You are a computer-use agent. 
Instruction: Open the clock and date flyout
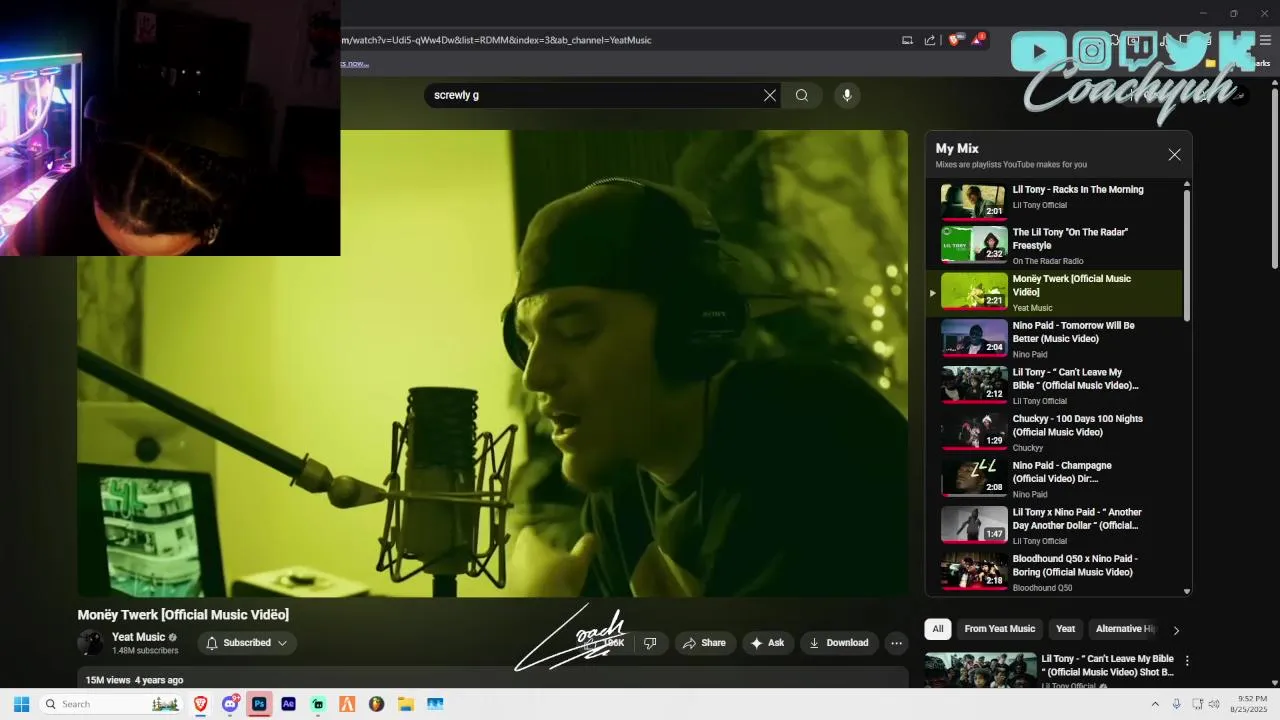point(1249,704)
